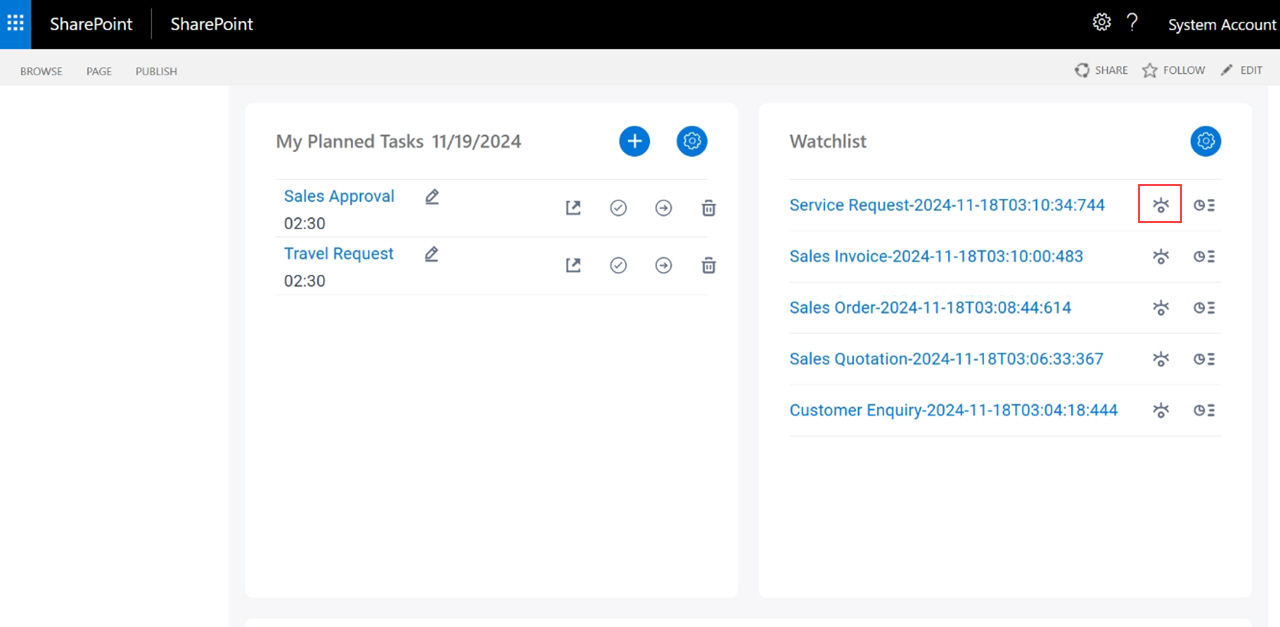The width and height of the screenshot is (1280, 627).
Task: Open the app launcher waffle icon
Action: (x=16, y=23)
